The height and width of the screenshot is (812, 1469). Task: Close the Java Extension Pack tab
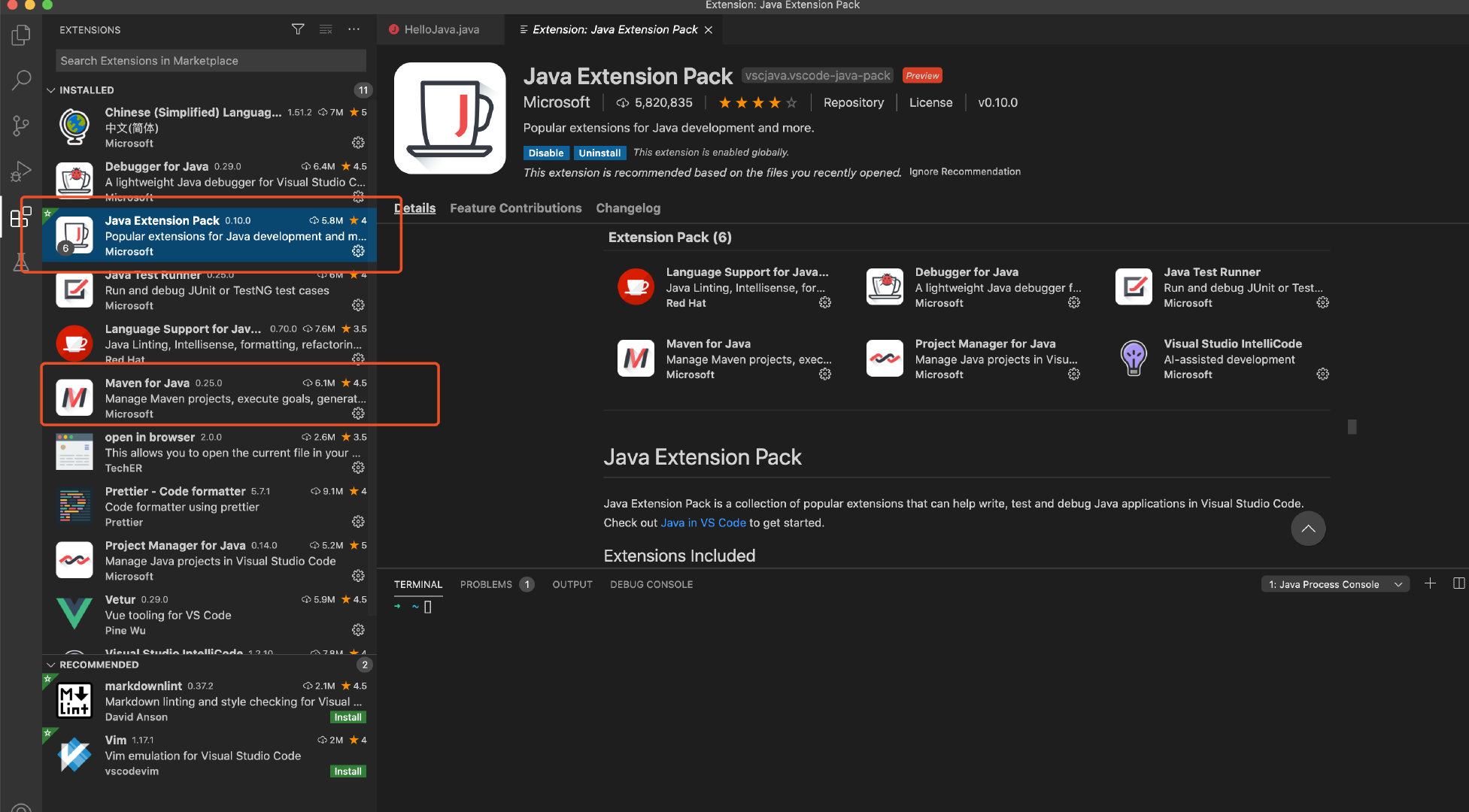708,30
